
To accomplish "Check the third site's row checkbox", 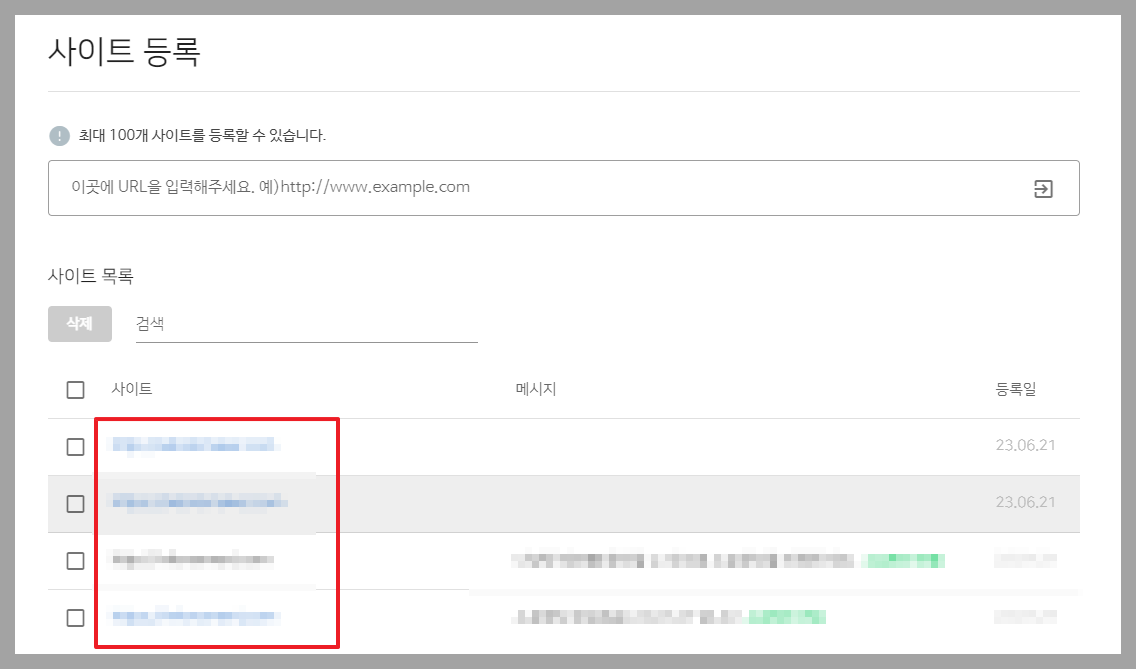I will click(75, 561).
